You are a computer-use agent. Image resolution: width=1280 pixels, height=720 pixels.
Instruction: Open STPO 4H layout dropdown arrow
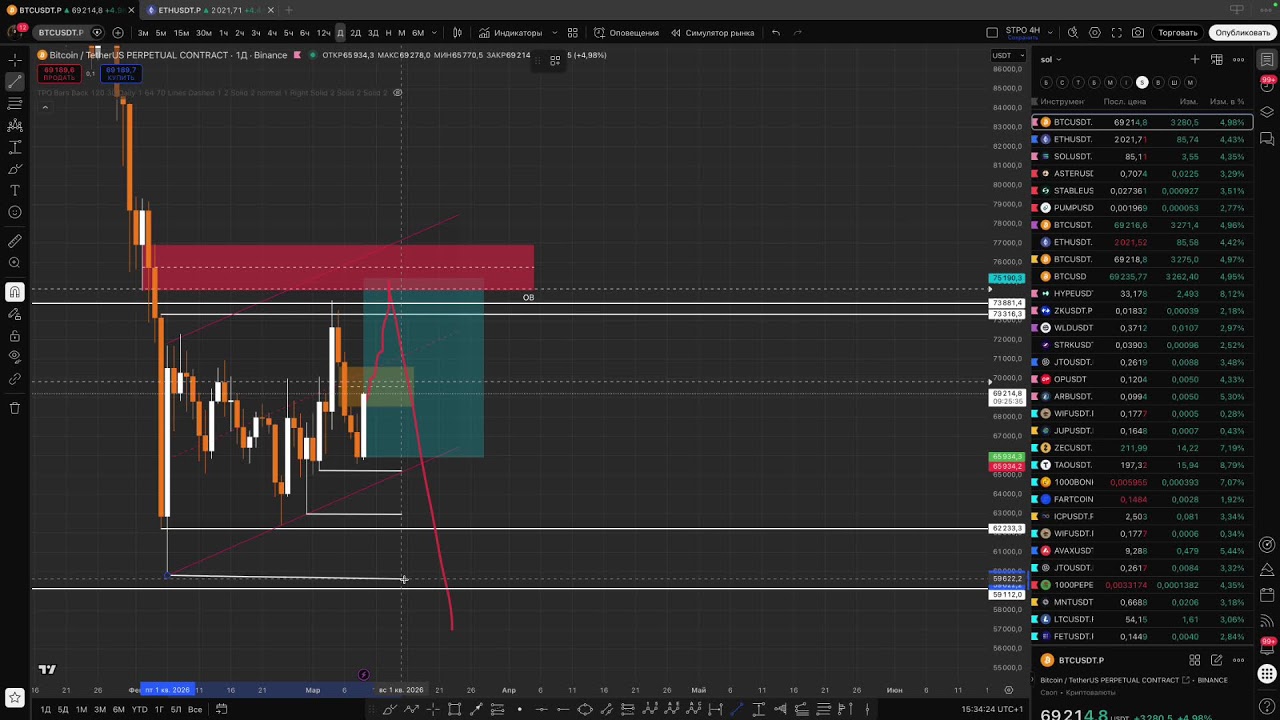tap(1050, 33)
